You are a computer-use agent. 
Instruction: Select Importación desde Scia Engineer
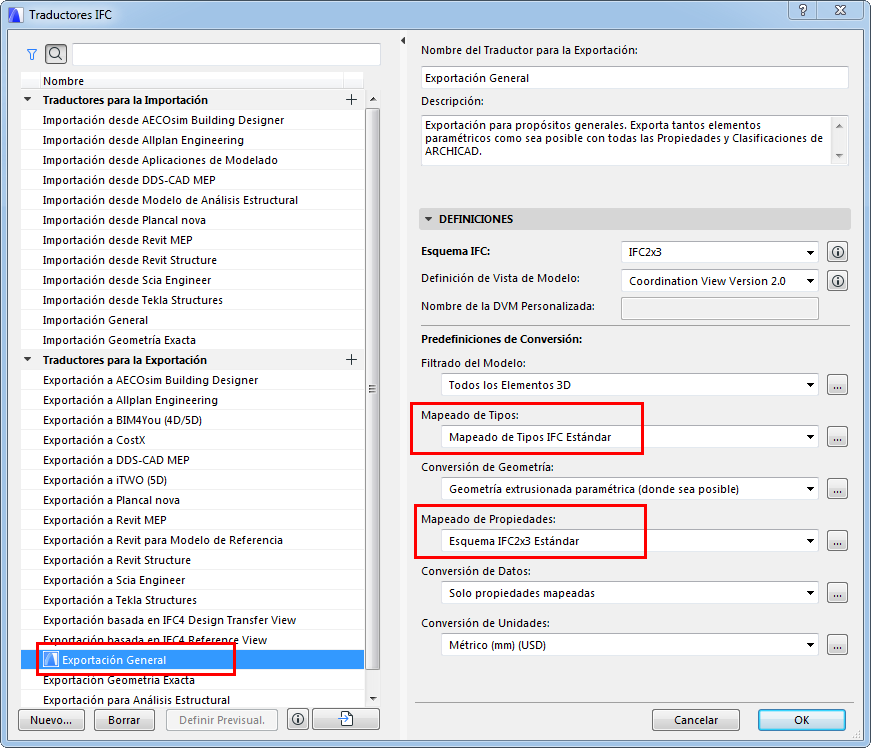[192, 280]
